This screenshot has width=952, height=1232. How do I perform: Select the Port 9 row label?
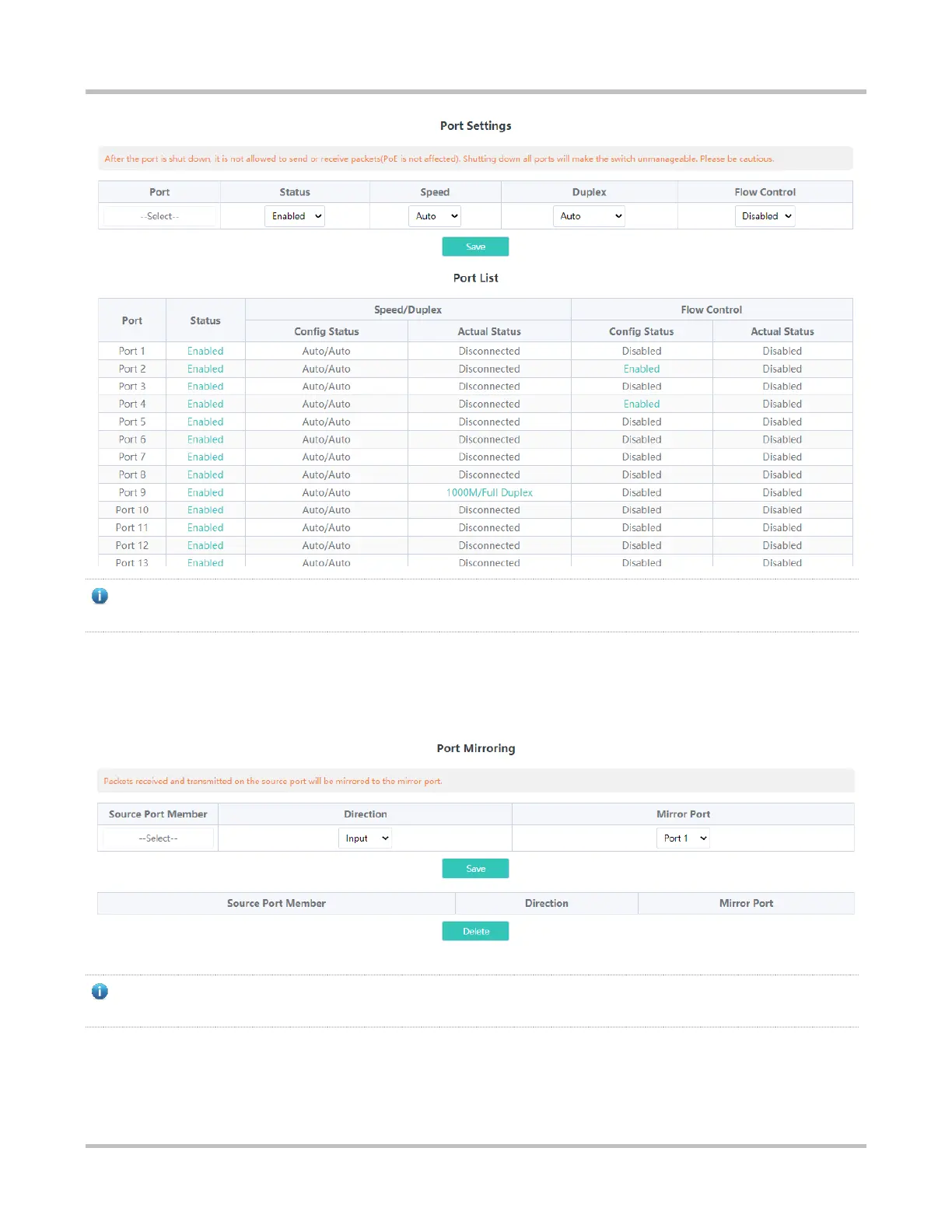tap(132, 492)
